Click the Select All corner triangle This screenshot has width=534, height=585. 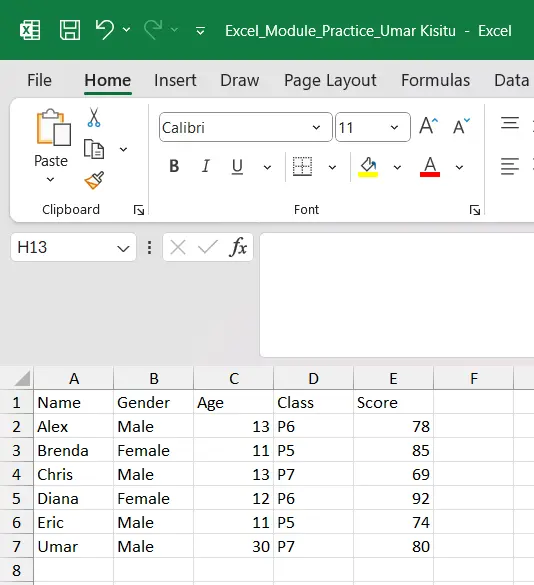tap(22, 378)
